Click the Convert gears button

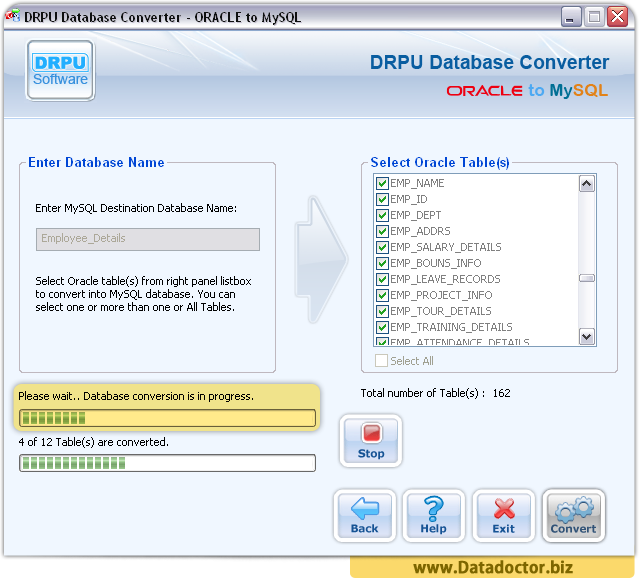573,516
